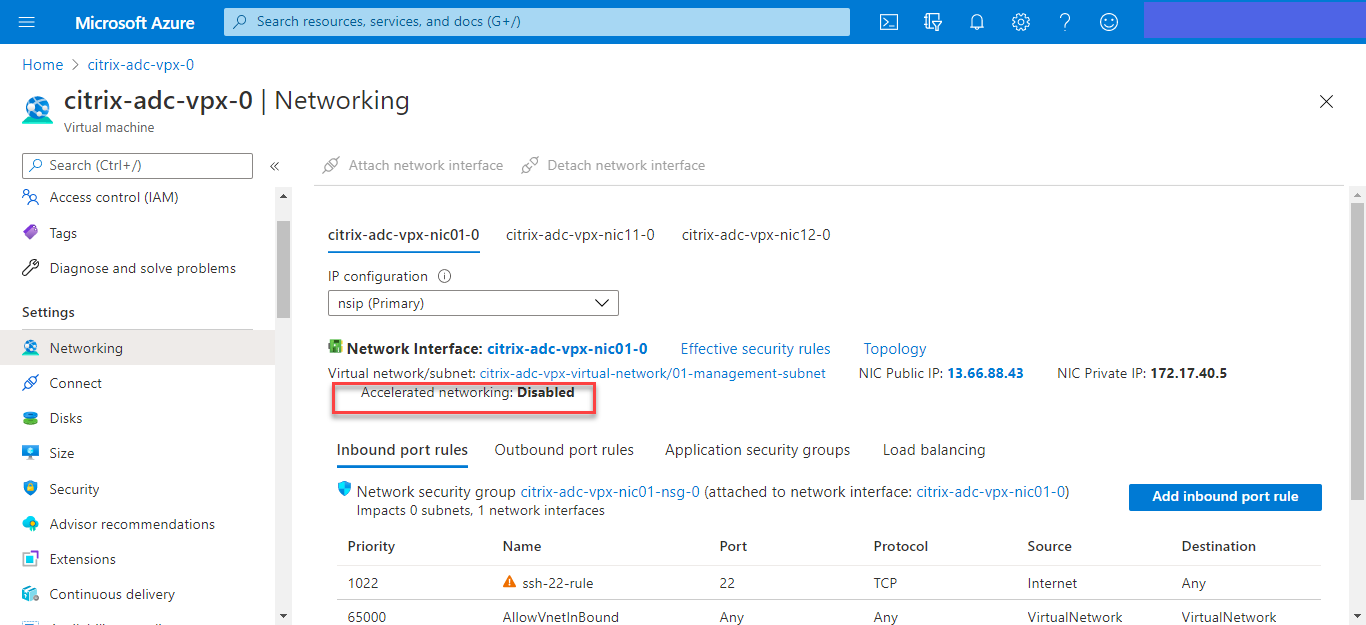Open Effective security rules link
The image size is (1366, 625).
tap(756, 349)
